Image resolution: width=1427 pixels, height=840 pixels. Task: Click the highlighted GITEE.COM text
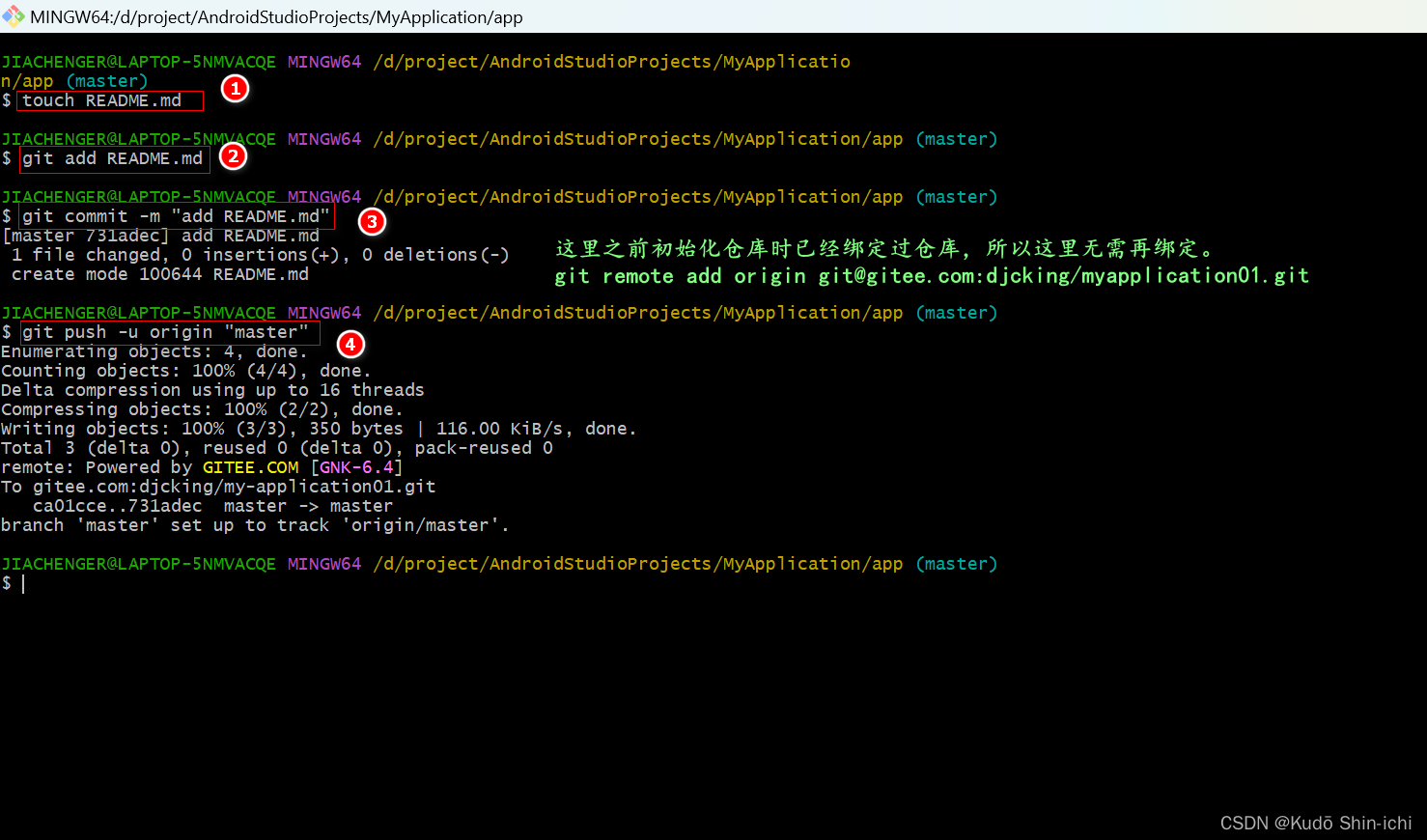(x=250, y=466)
